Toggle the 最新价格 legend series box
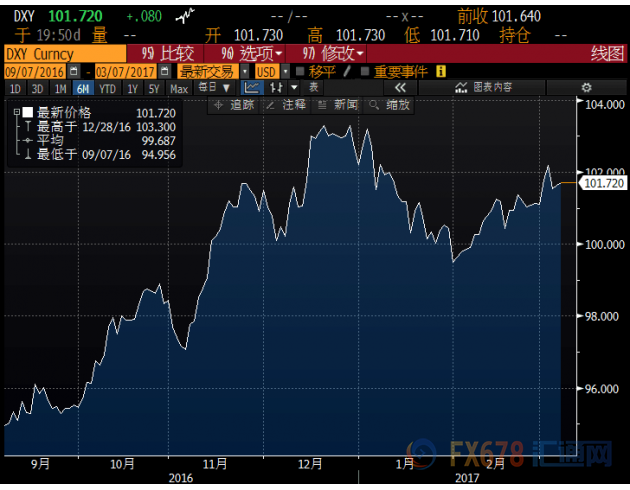Viewport: 630px width, 490px height. [27, 113]
